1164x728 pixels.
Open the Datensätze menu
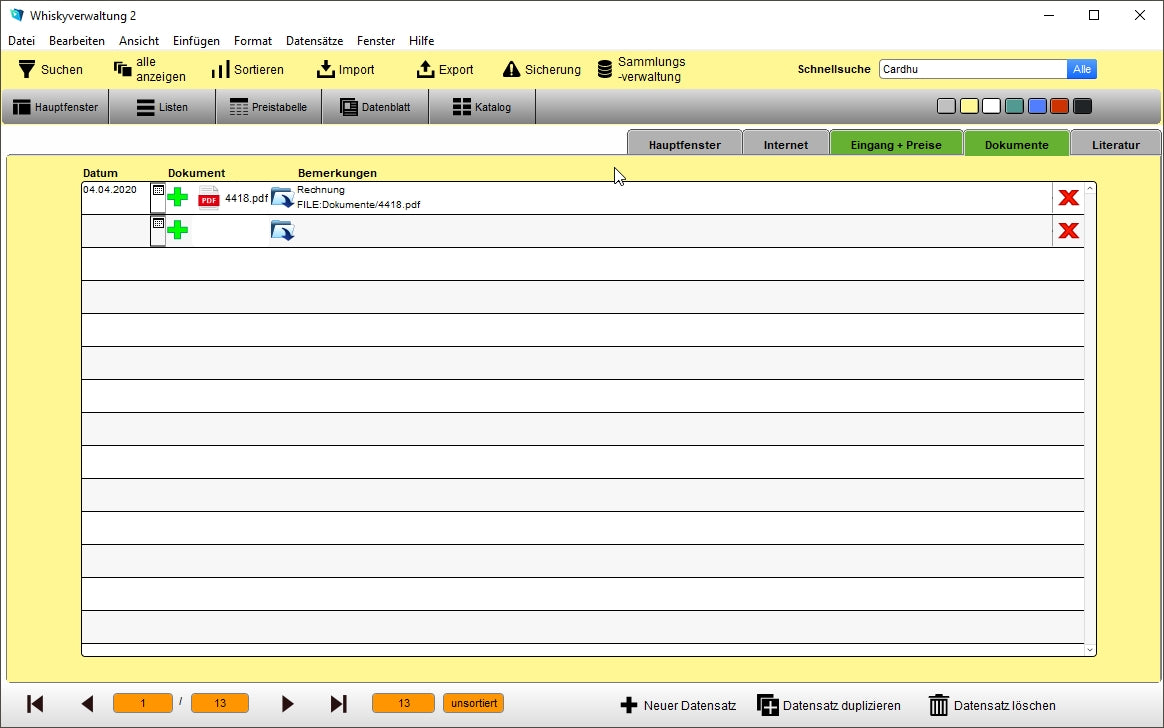[x=314, y=41]
